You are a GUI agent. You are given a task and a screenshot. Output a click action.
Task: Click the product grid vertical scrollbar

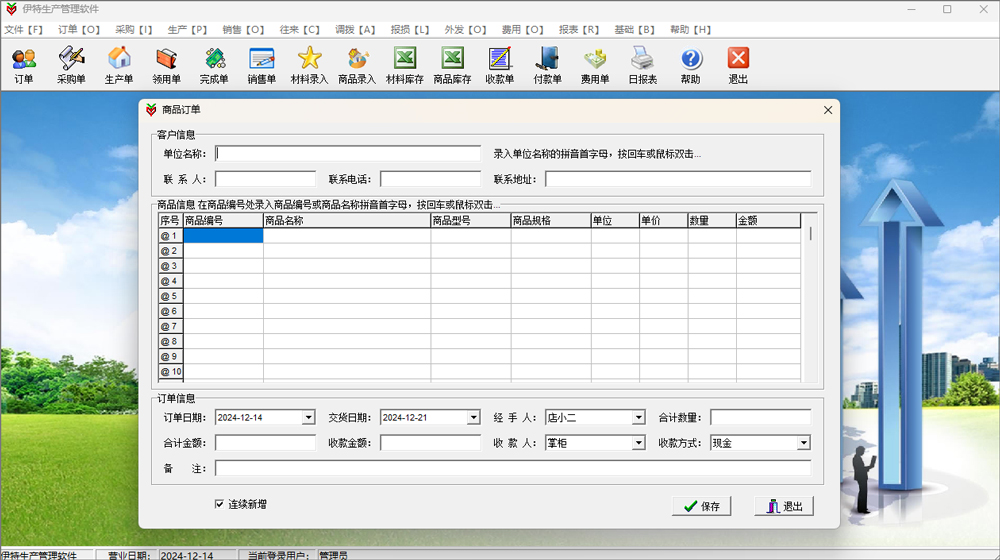810,300
